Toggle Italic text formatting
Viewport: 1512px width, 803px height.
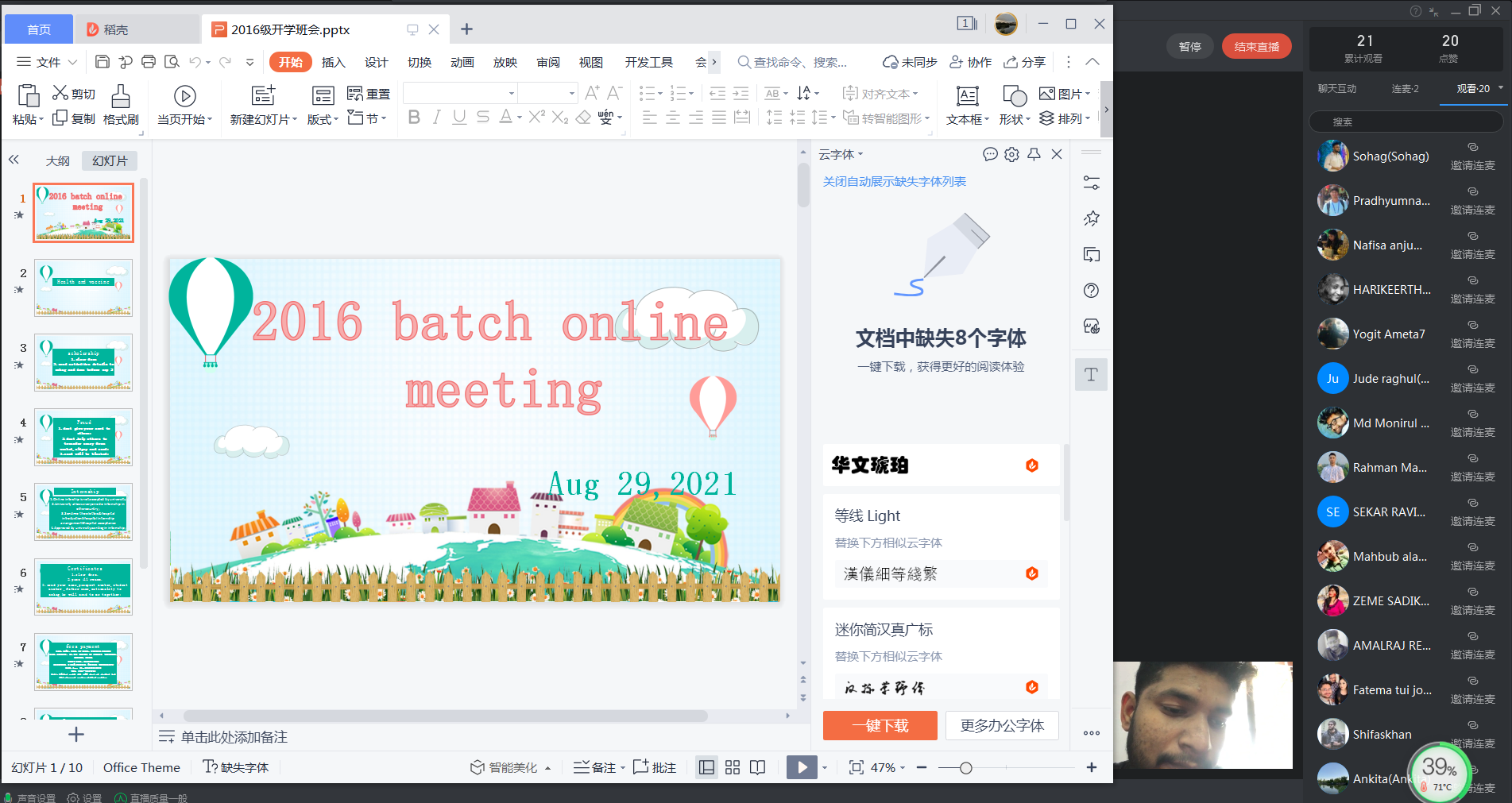tap(436, 118)
